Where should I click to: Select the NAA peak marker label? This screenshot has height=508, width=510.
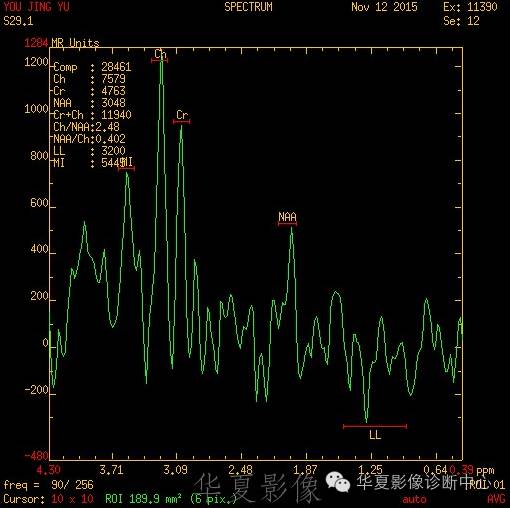coord(287,217)
